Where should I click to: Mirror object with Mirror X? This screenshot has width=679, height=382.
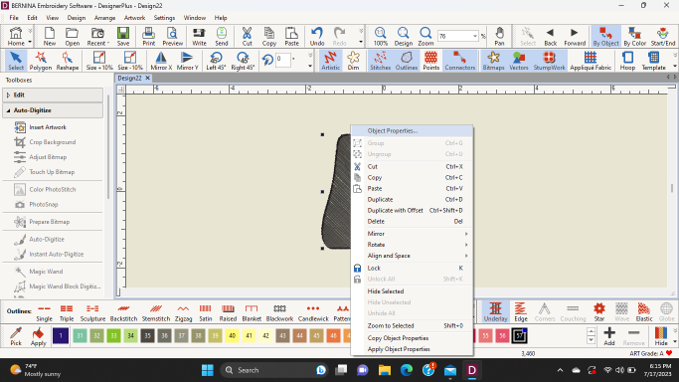[x=161, y=61]
